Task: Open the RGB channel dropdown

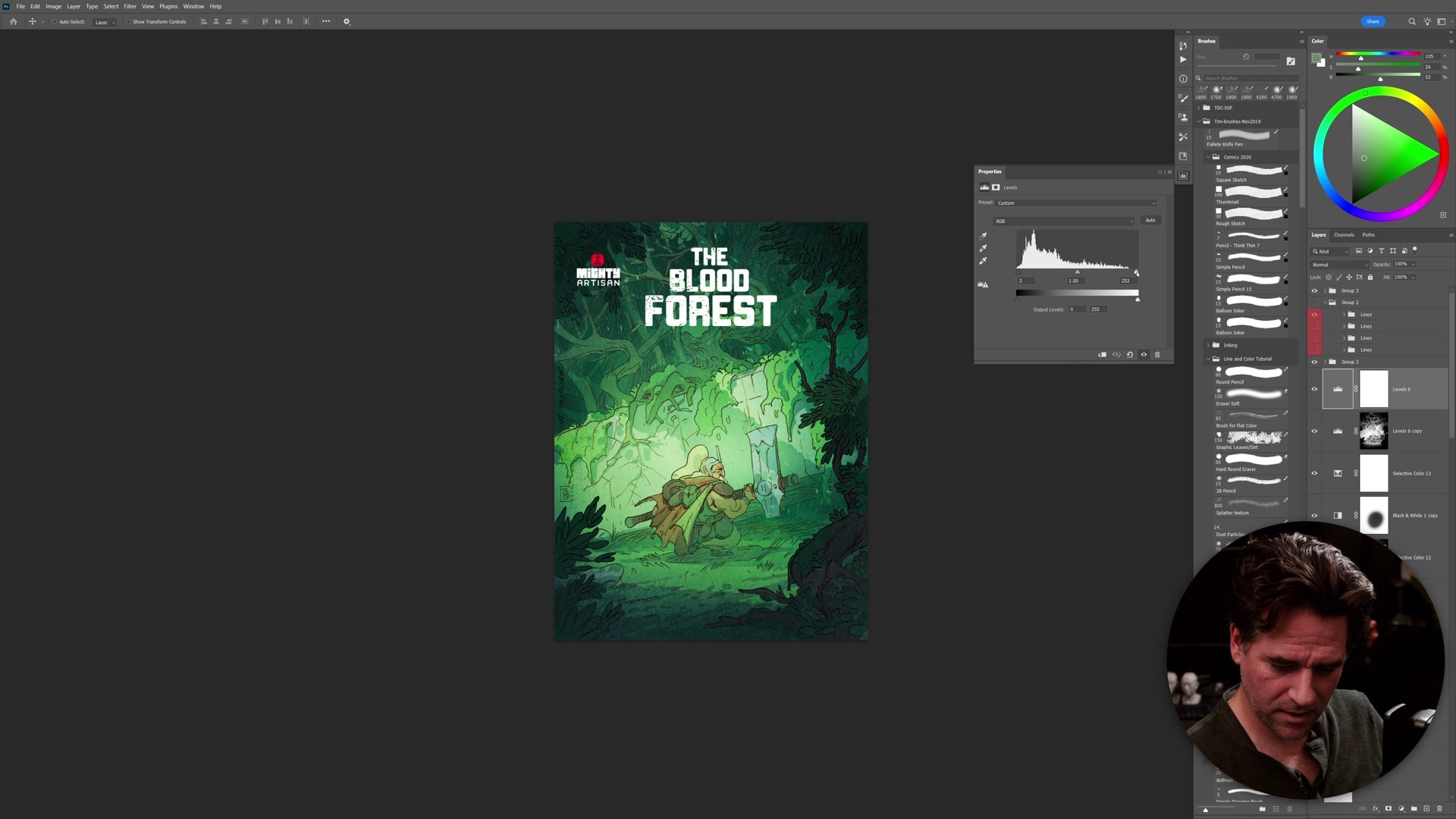Action: click(x=1064, y=221)
